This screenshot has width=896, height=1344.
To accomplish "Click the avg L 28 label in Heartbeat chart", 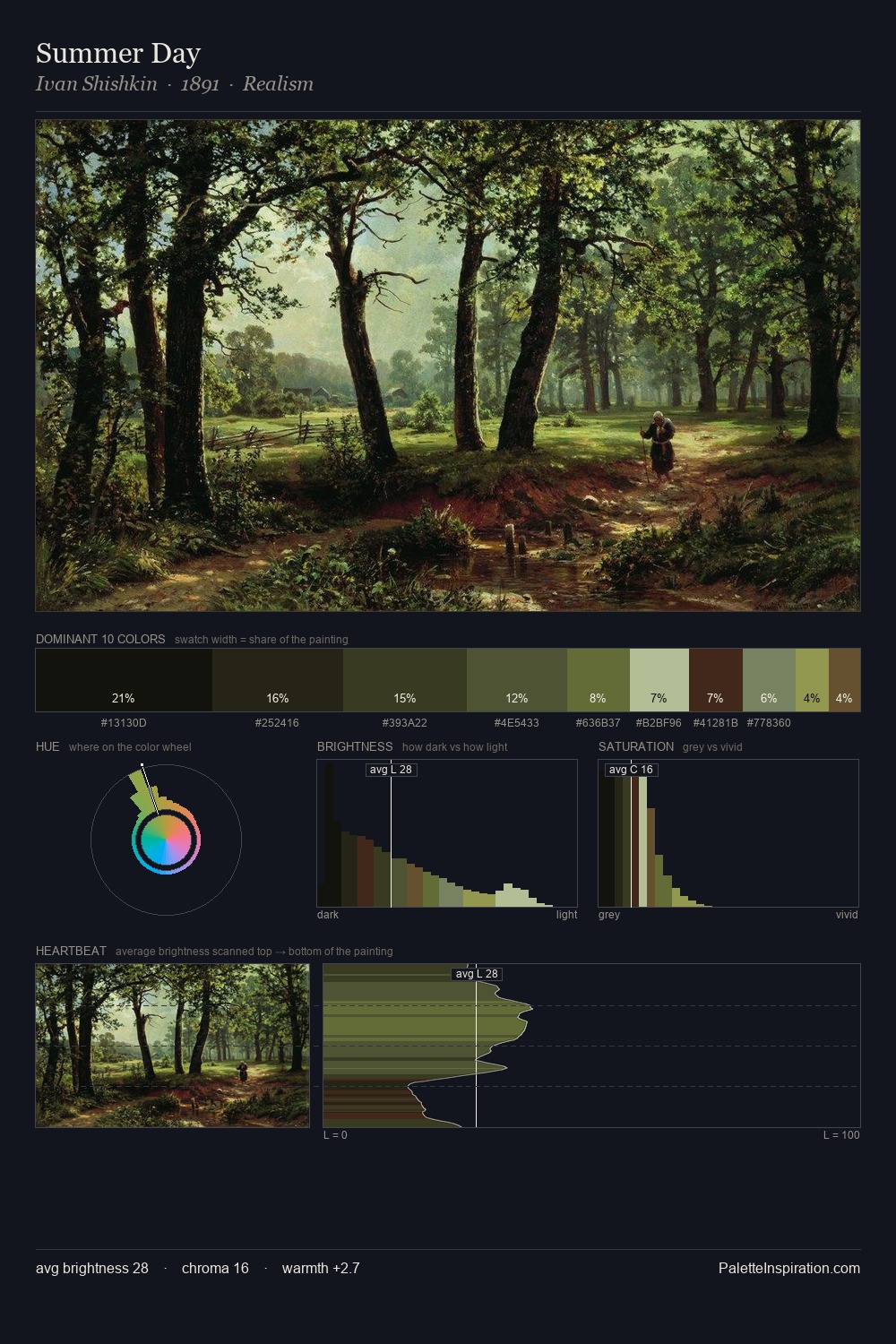I will coord(477,974).
